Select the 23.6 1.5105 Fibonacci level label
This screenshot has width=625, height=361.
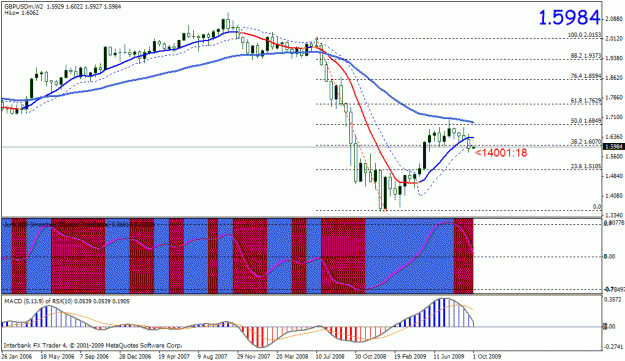click(586, 166)
